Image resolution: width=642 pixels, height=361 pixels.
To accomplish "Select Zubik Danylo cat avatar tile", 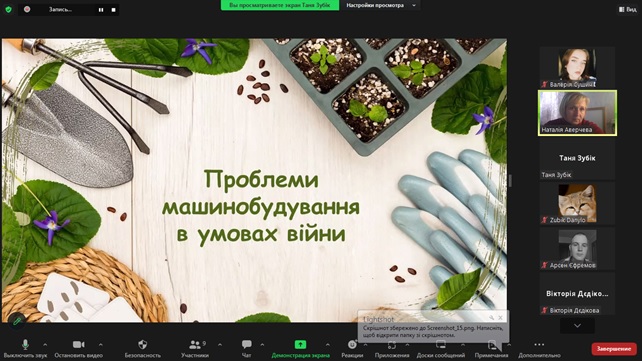I will [x=577, y=203].
